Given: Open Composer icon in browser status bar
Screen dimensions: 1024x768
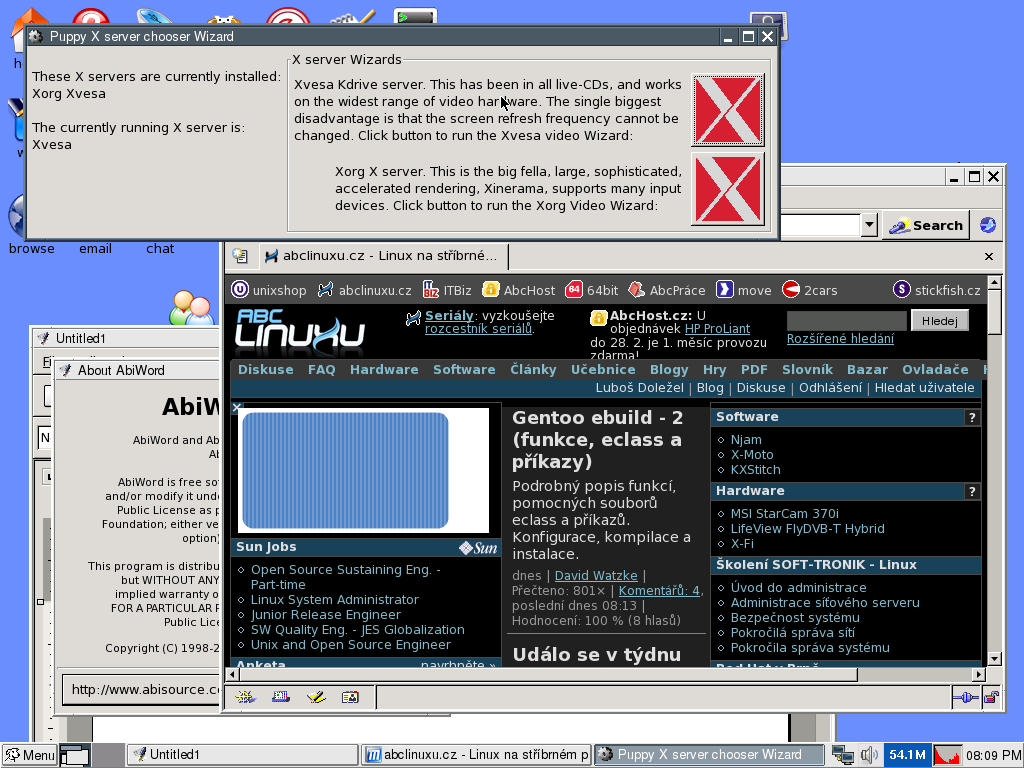Looking at the screenshot, I should click(315, 697).
